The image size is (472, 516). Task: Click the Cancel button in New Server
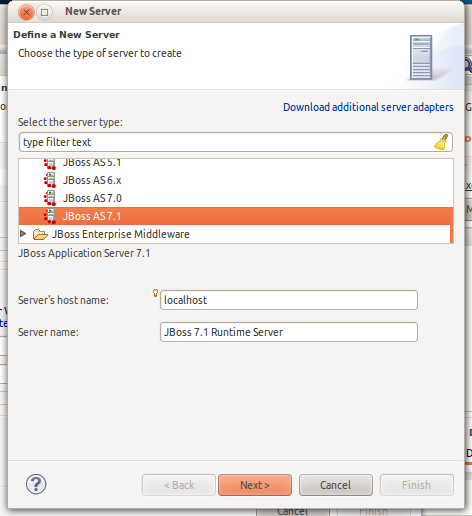336,485
